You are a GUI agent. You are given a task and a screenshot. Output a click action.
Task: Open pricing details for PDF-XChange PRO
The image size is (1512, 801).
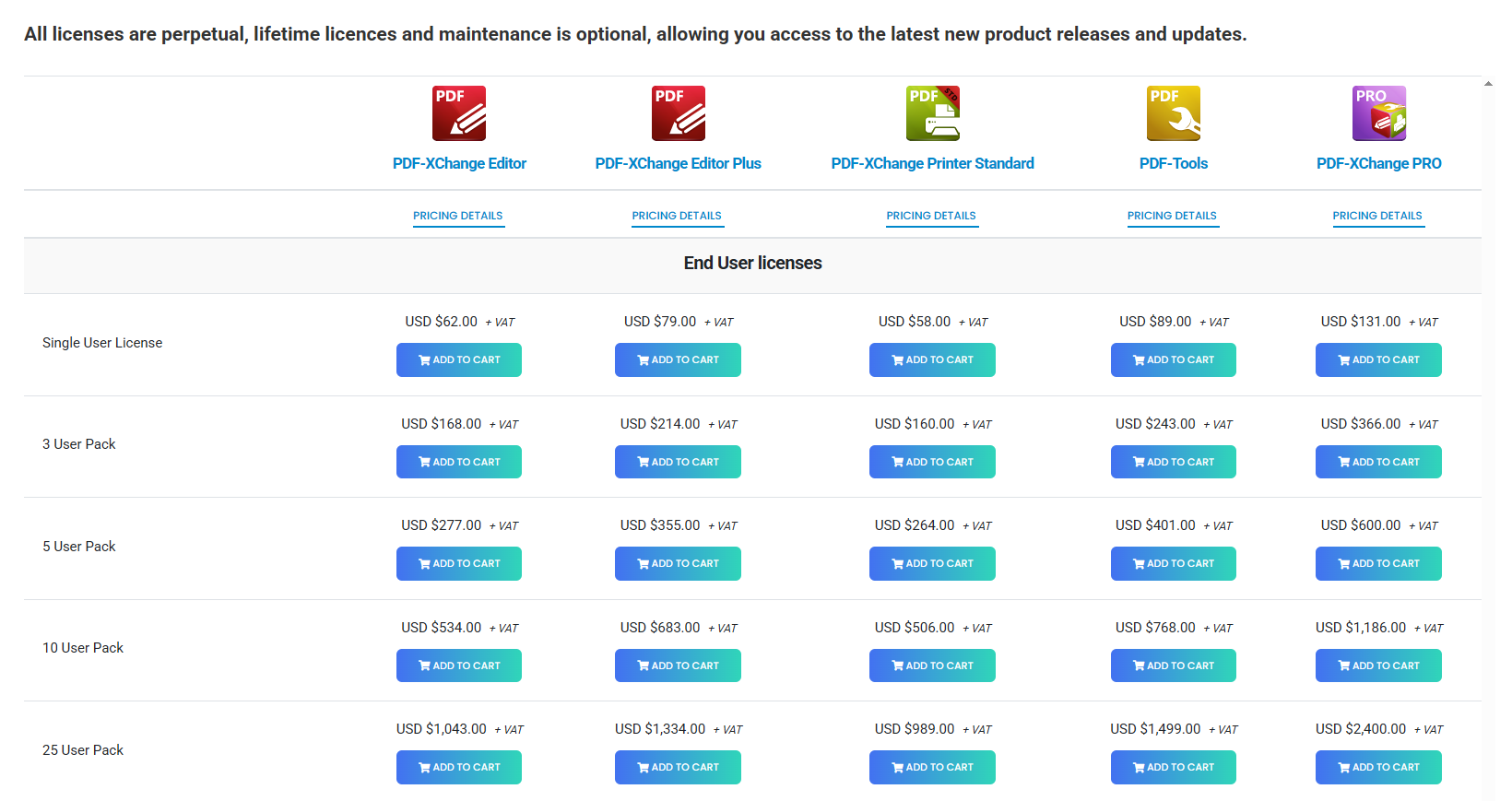click(x=1377, y=216)
